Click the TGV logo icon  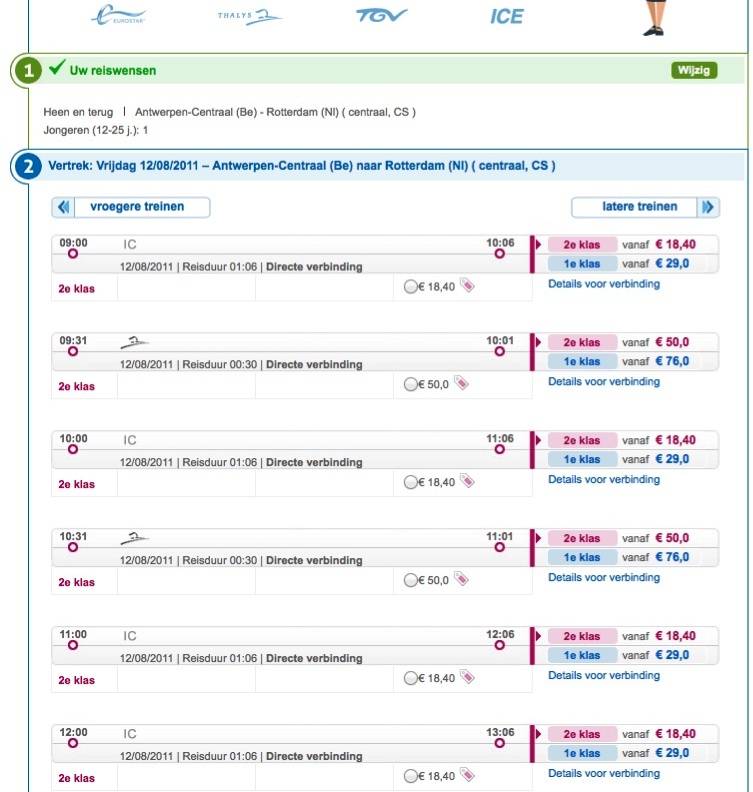pos(375,16)
